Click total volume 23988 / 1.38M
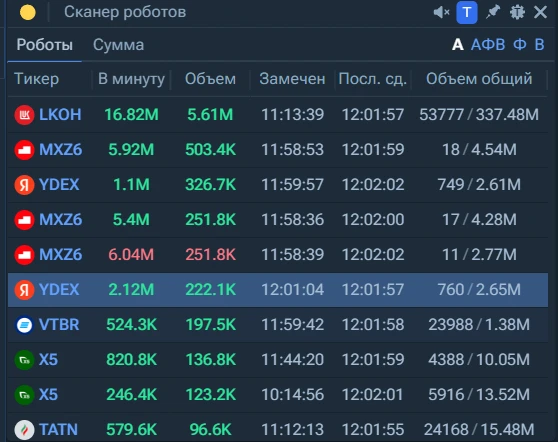558x442 pixels. pos(479,325)
